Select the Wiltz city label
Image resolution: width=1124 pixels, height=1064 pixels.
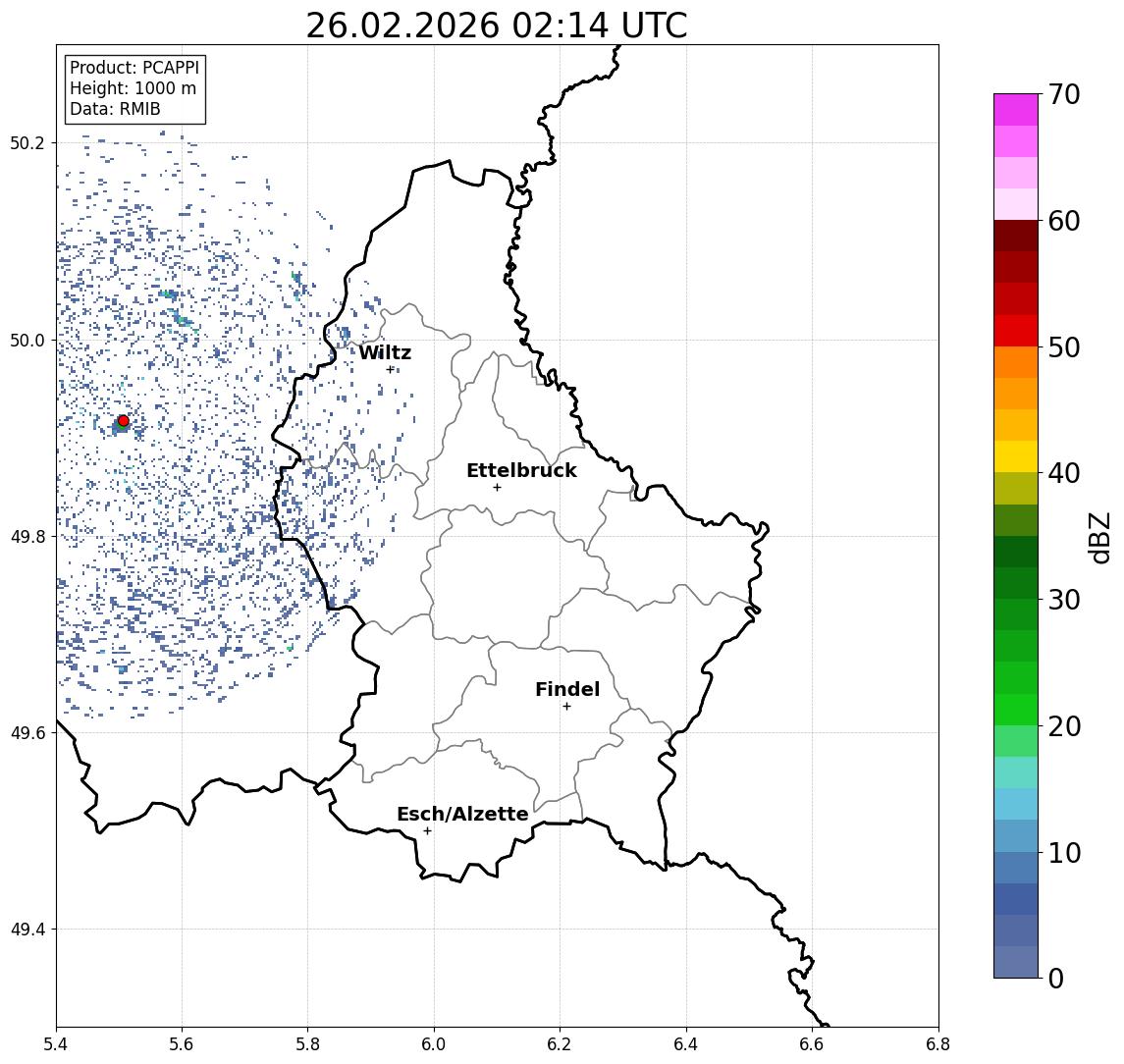(385, 352)
